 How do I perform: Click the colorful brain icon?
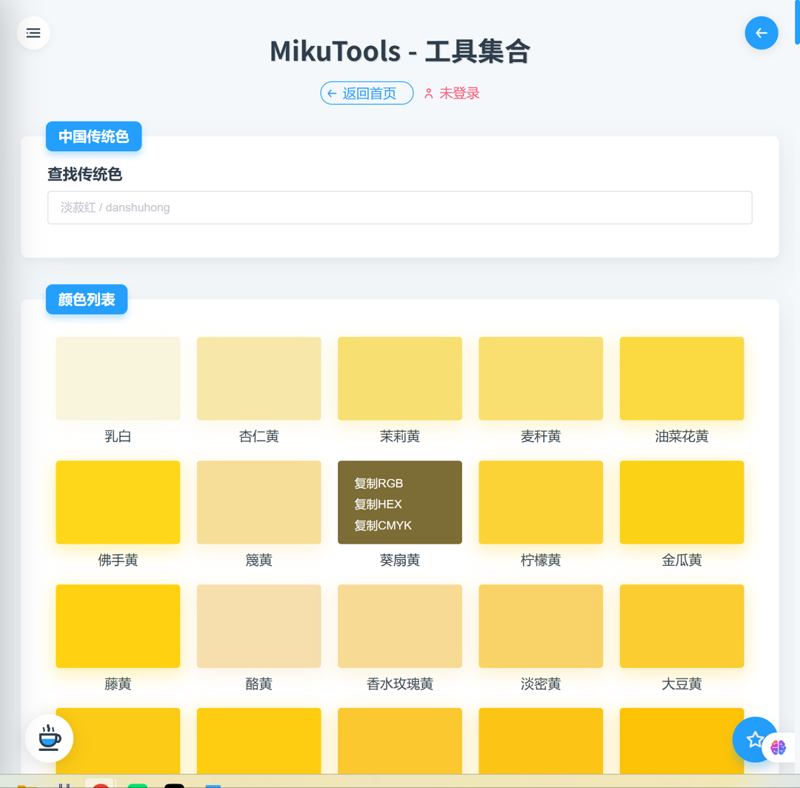tap(779, 748)
